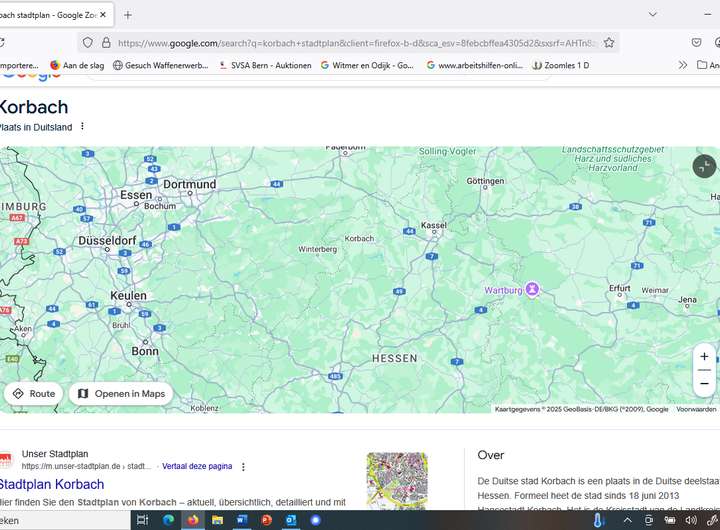Zoom in on the map

click(704, 356)
